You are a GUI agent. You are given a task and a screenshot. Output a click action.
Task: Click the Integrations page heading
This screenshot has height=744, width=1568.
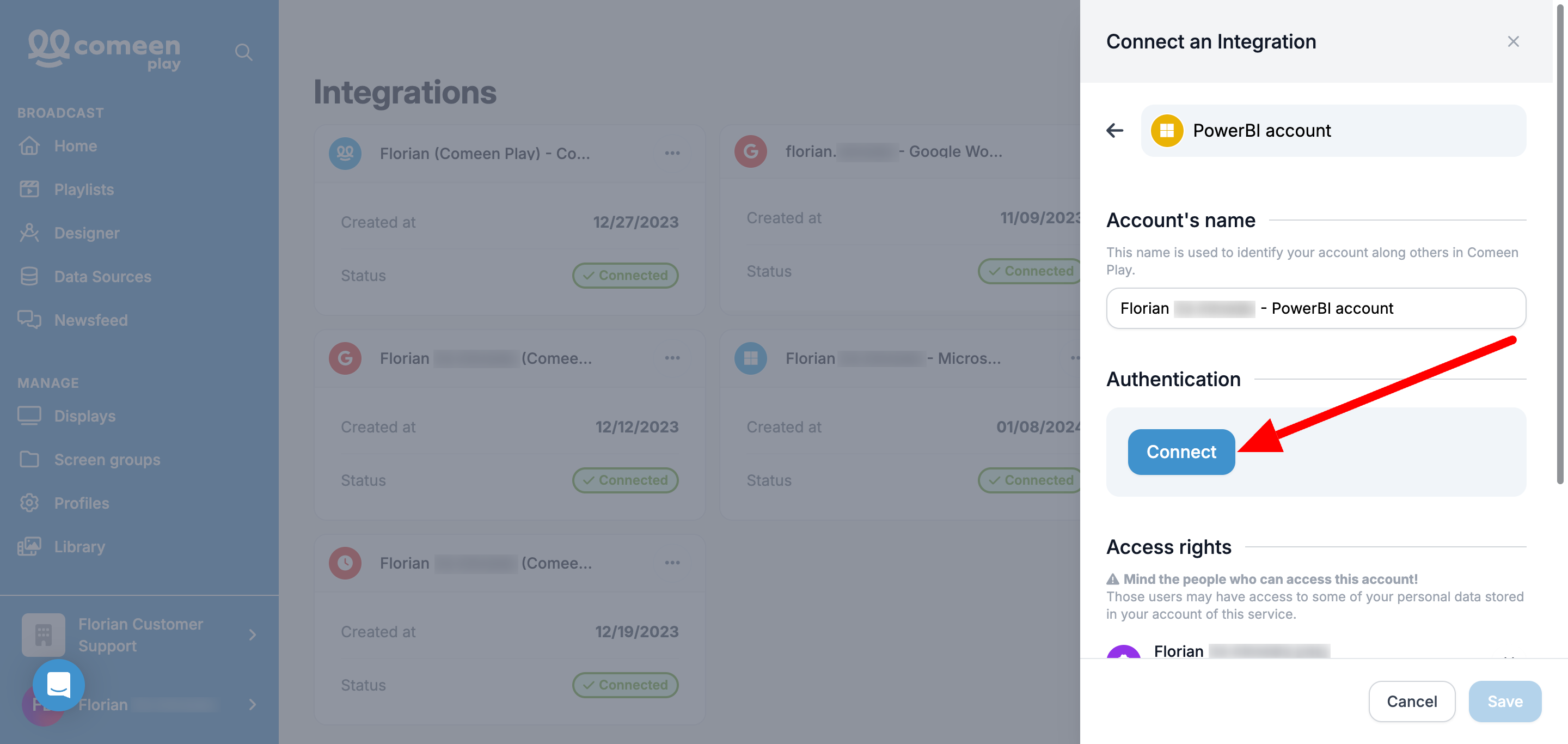405,93
